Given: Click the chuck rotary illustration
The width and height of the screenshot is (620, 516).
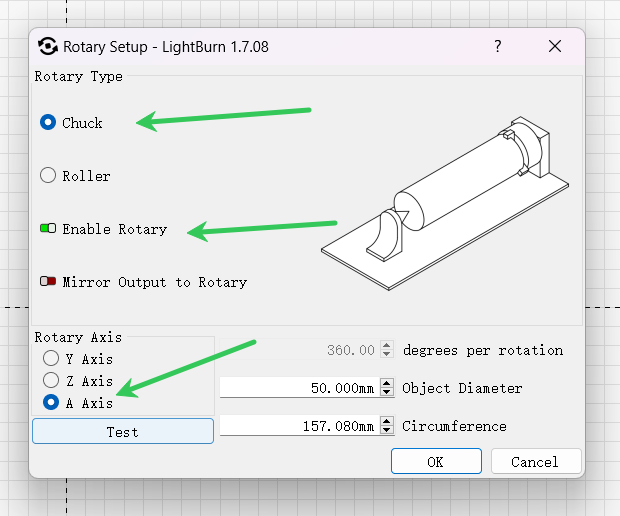Looking at the screenshot, I should tap(445, 203).
